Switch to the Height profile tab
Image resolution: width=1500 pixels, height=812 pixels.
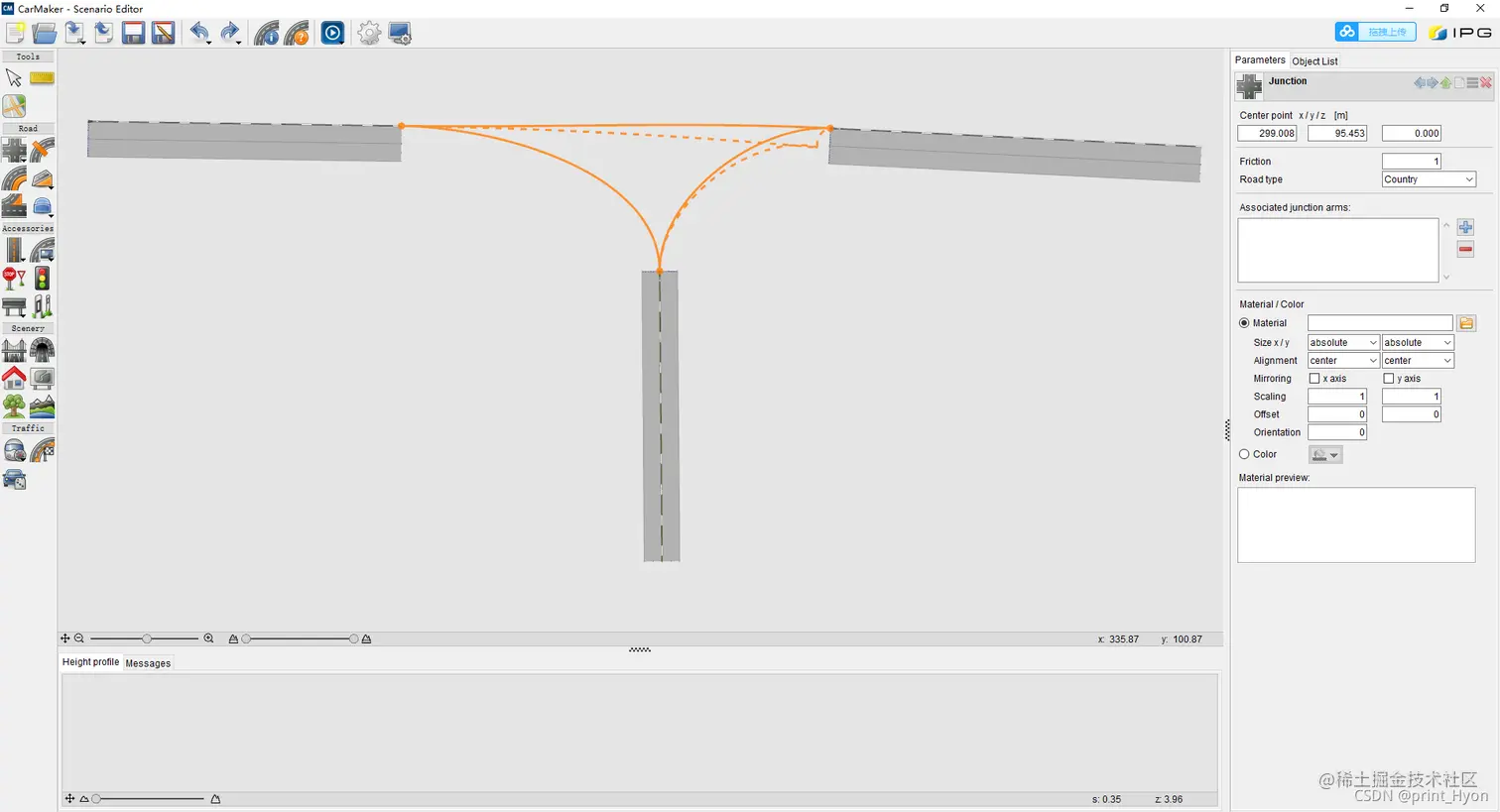tap(90, 662)
